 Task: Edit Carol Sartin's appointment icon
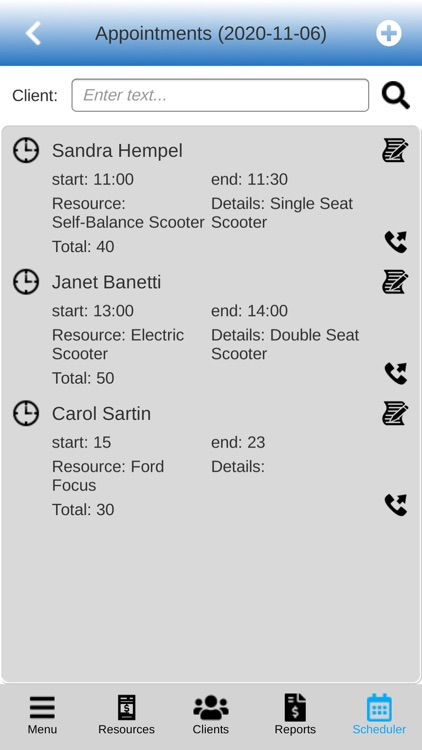395,413
